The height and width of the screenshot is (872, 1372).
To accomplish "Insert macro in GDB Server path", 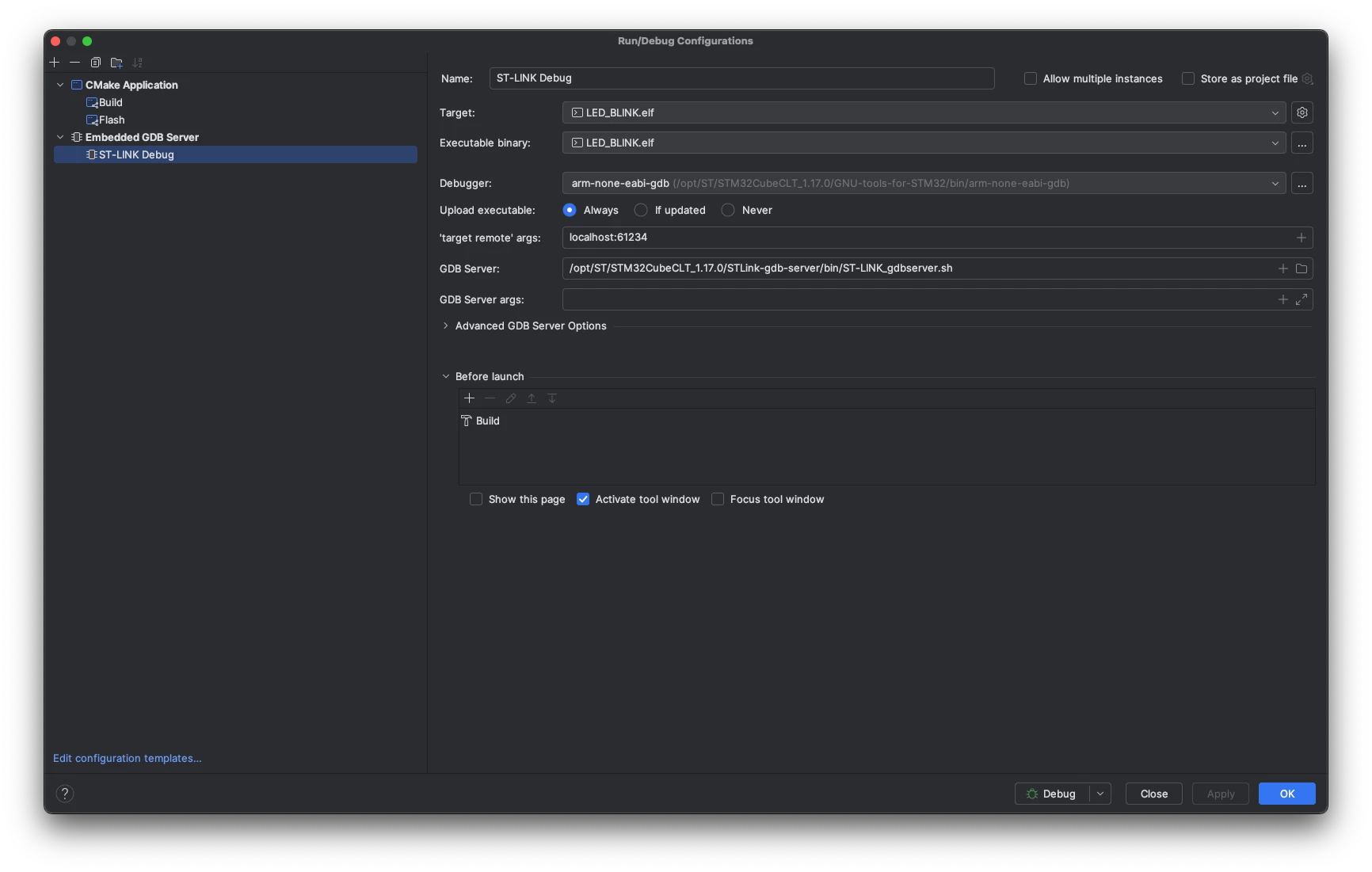I will (1283, 268).
